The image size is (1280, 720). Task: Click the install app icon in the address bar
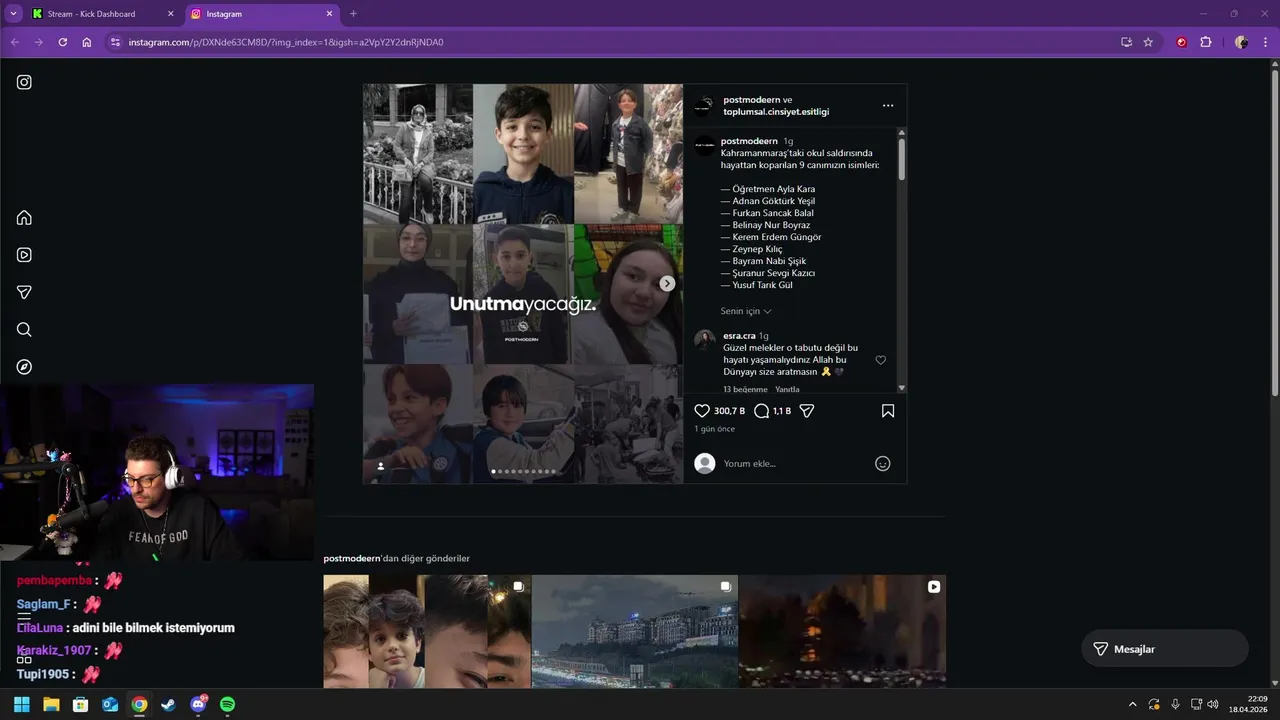[x=1126, y=42]
